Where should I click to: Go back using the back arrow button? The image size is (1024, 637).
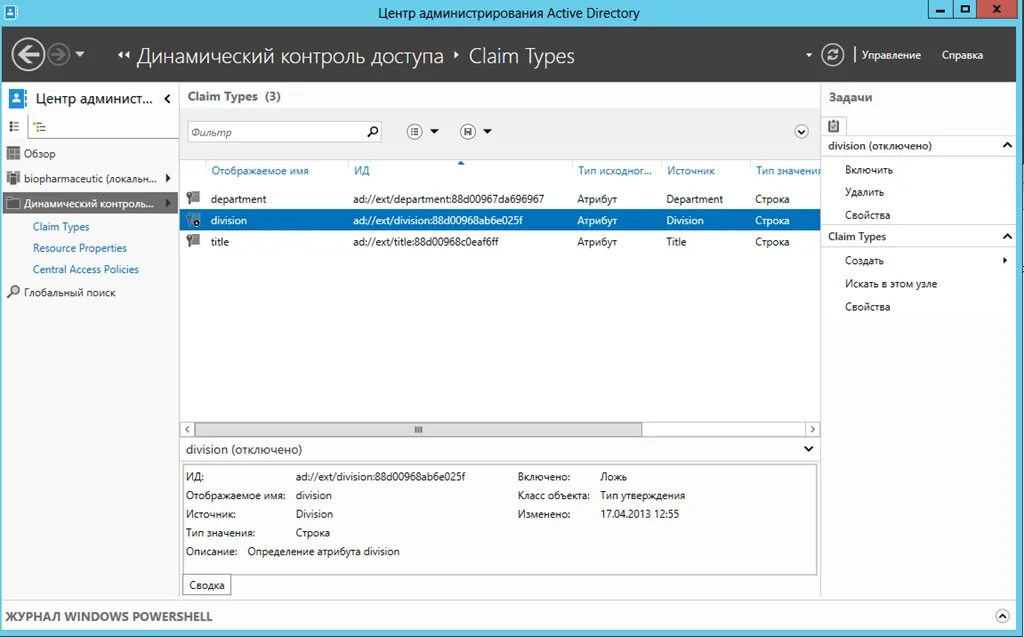[x=28, y=54]
